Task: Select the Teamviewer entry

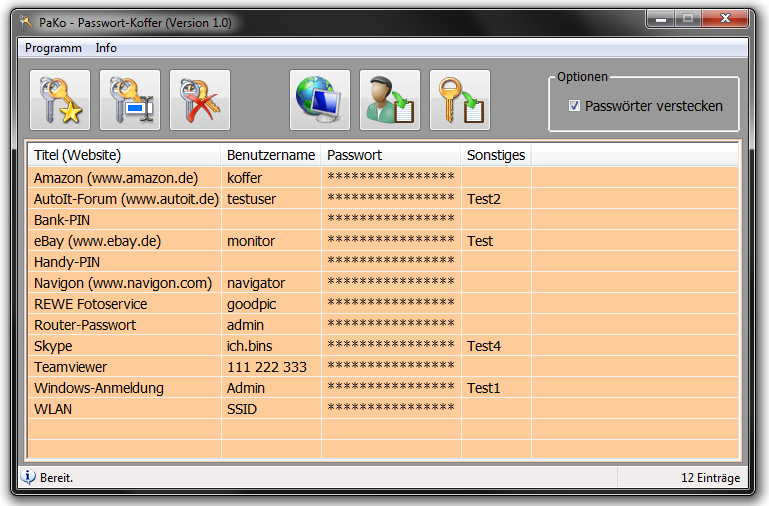Action: pos(70,367)
